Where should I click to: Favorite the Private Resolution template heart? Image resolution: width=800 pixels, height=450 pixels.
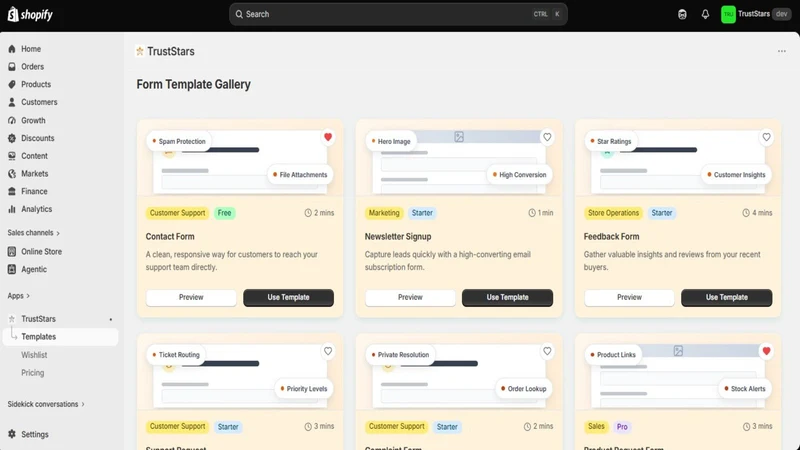click(547, 351)
